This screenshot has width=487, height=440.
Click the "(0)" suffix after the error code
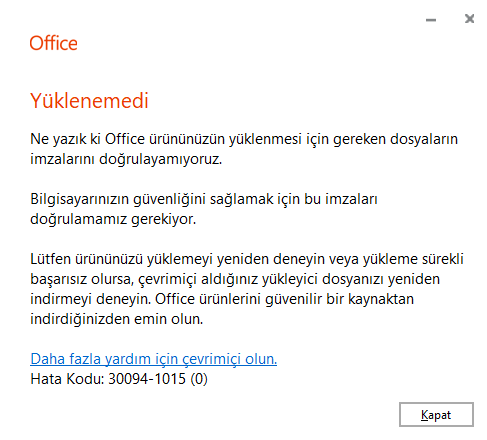click(199, 379)
